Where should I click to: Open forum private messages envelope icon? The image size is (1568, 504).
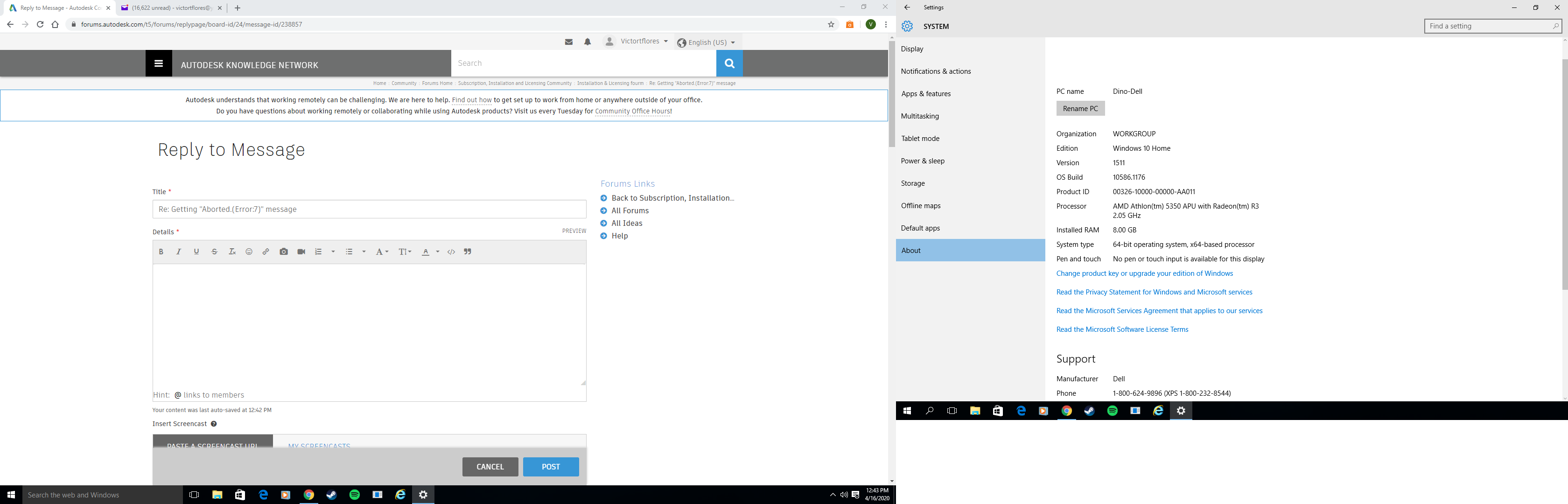pyautogui.click(x=568, y=42)
